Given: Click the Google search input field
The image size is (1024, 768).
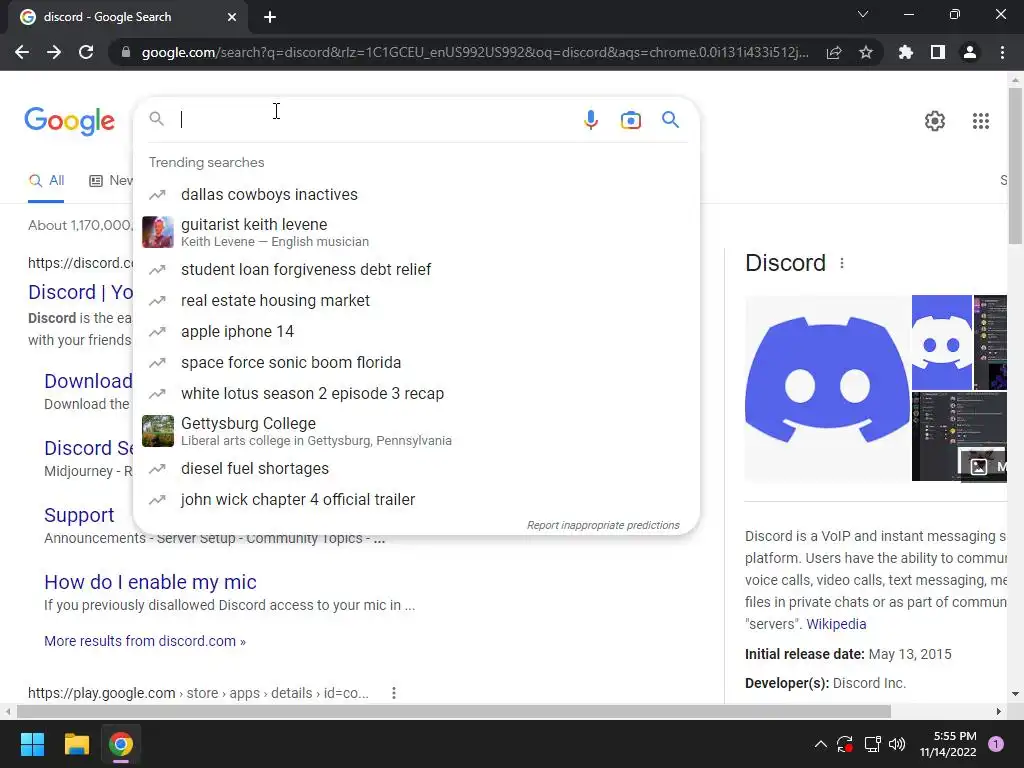Looking at the screenshot, I should click(x=376, y=120).
